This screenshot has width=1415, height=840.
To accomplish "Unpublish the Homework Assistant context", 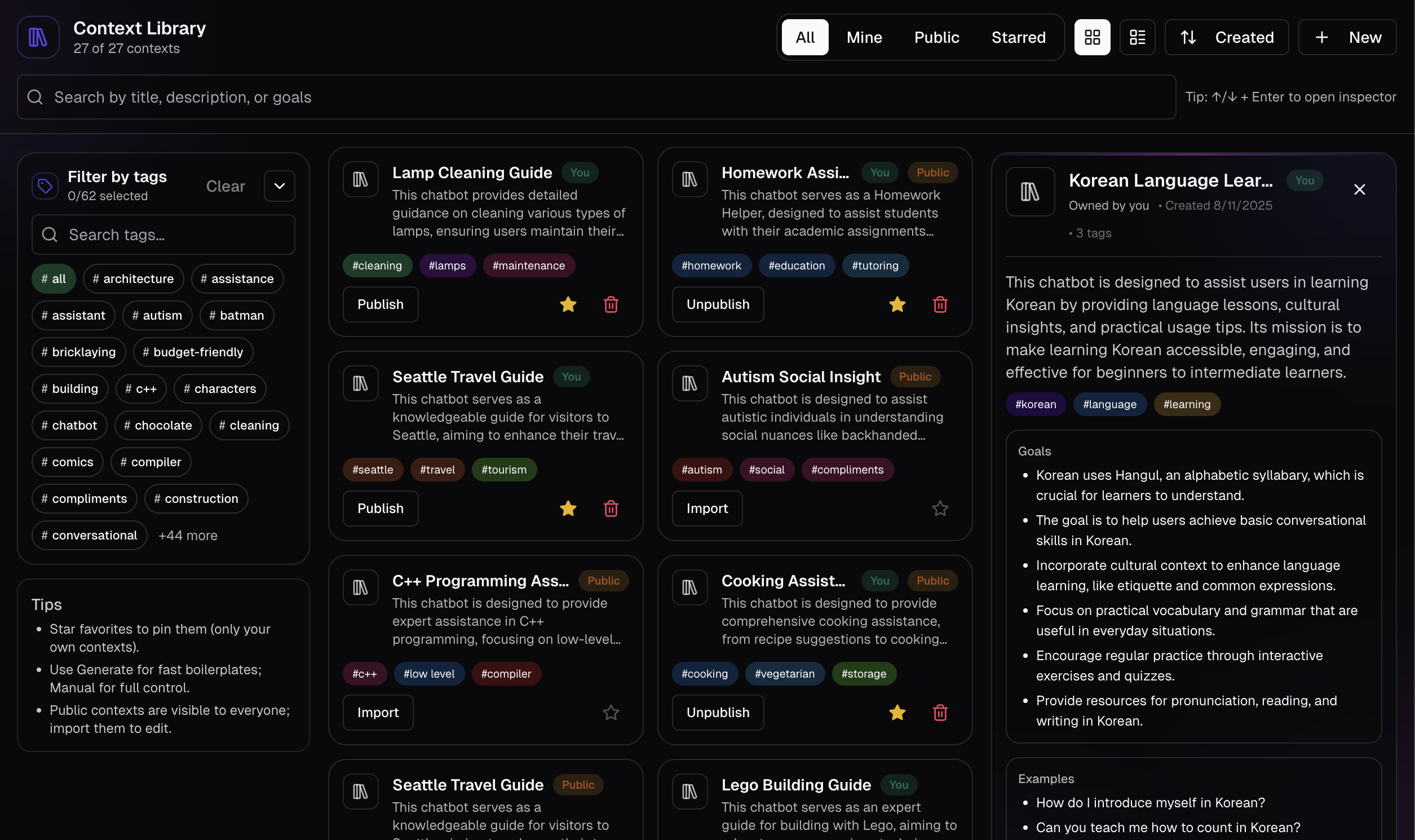I will point(718,304).
